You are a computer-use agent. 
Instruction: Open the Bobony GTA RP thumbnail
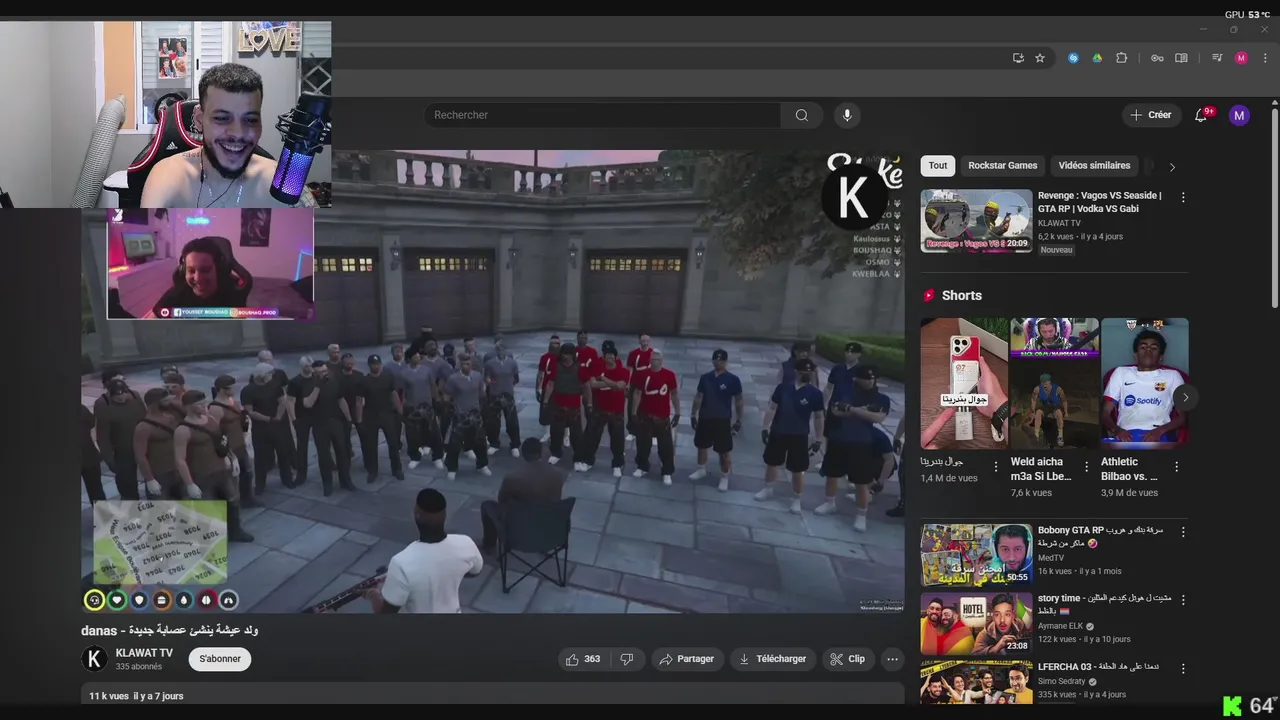coord(976,555)
